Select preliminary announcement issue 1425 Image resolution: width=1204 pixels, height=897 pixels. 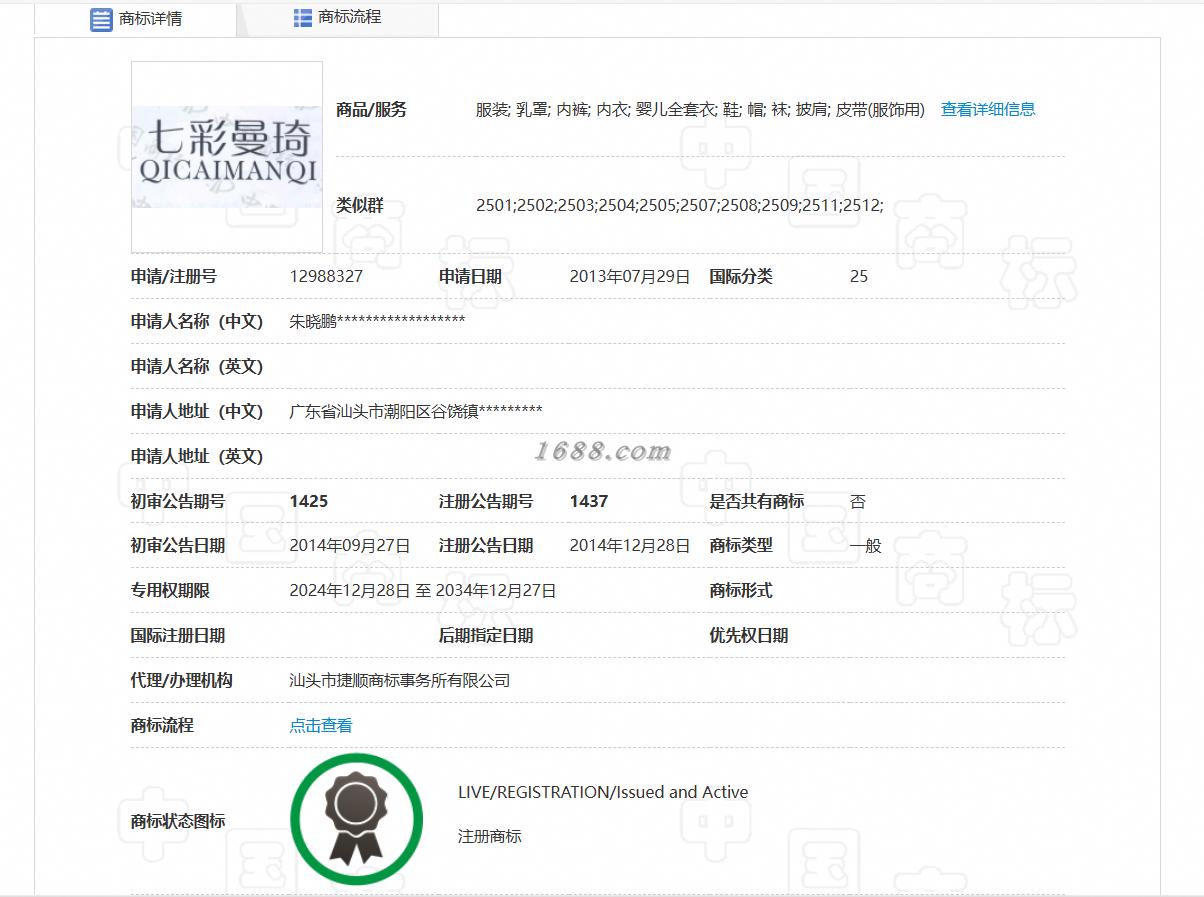tap(309, 501)
